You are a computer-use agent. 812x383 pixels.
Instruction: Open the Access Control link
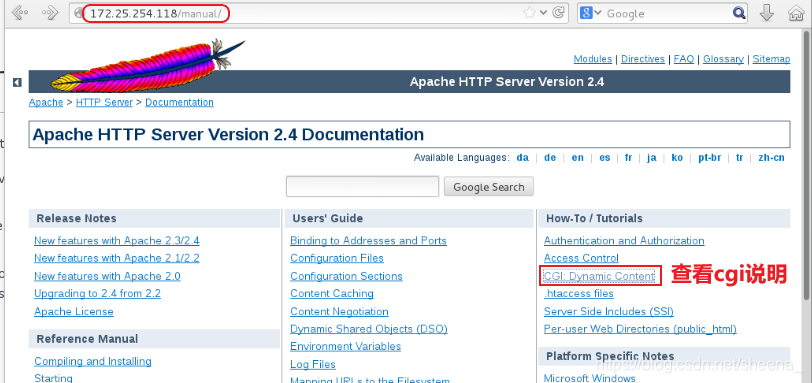pos(581,258)
